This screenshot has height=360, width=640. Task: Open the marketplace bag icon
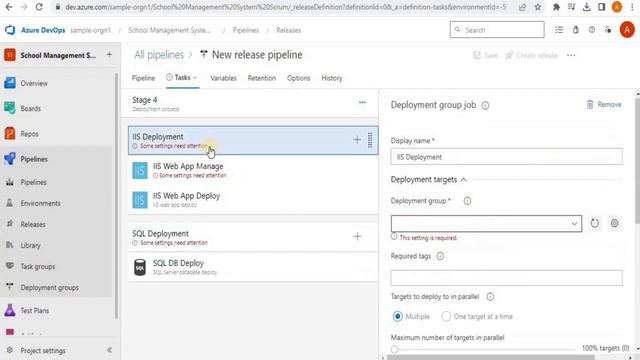click(x=576, y=30)
